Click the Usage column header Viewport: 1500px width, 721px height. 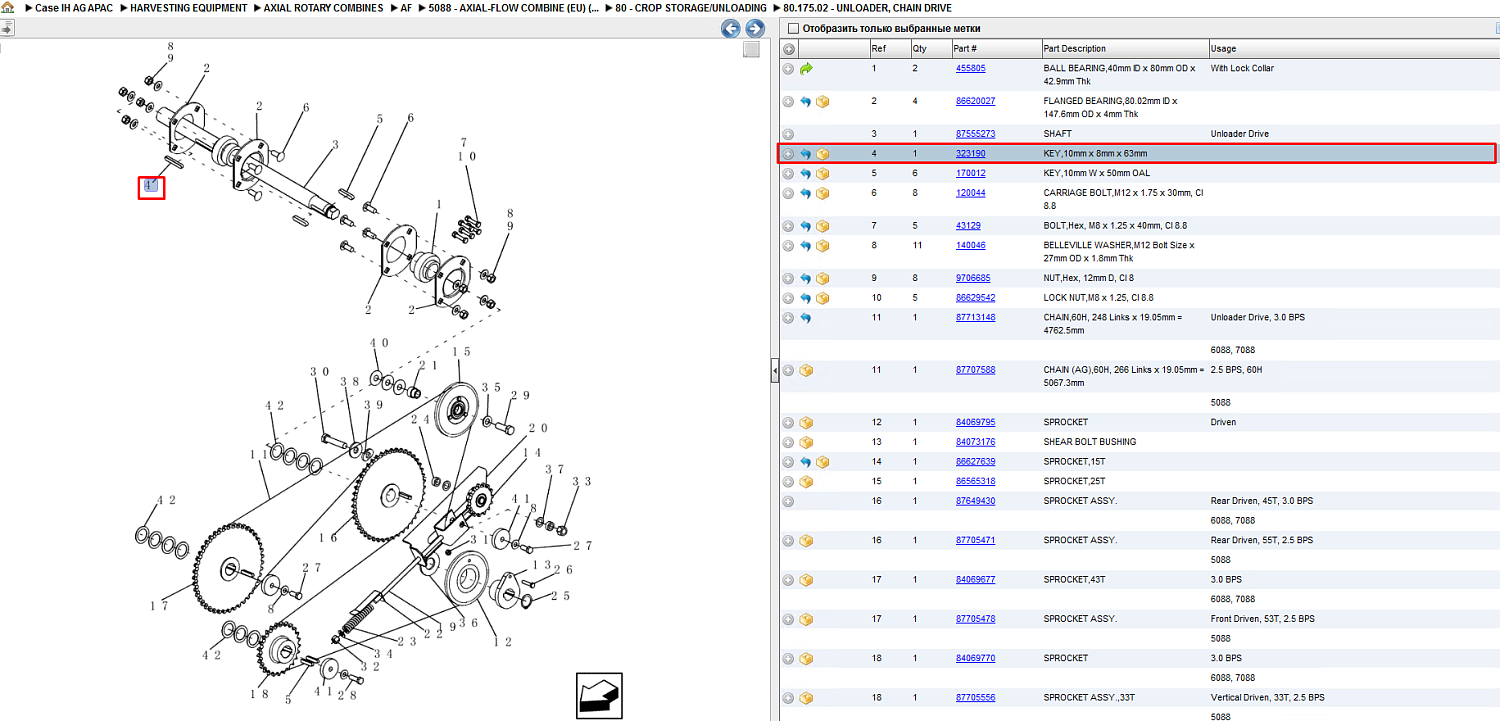click(x=1354, y=49)
